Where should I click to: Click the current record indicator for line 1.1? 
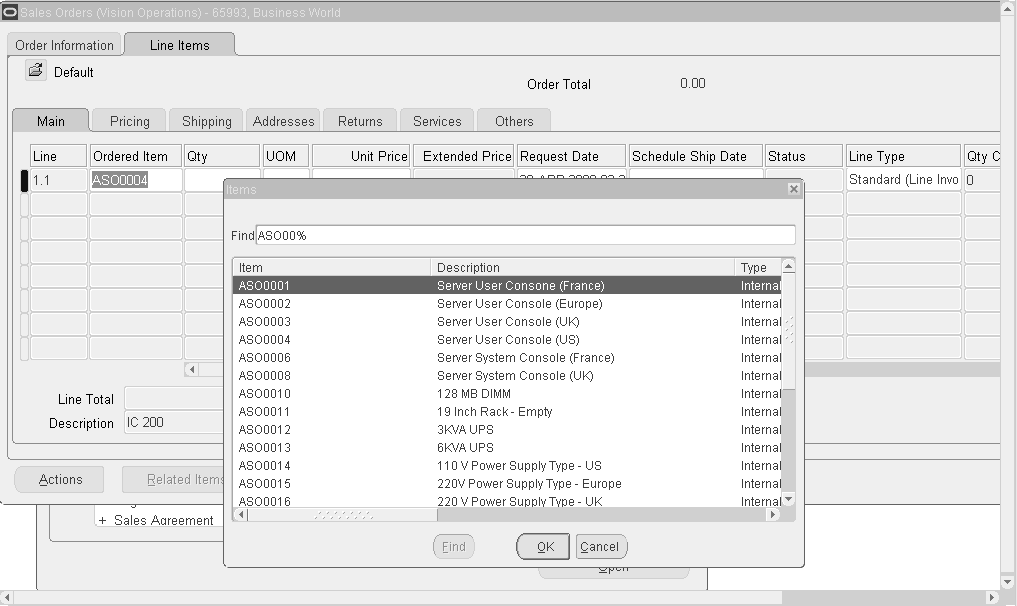tap(25, 180)
